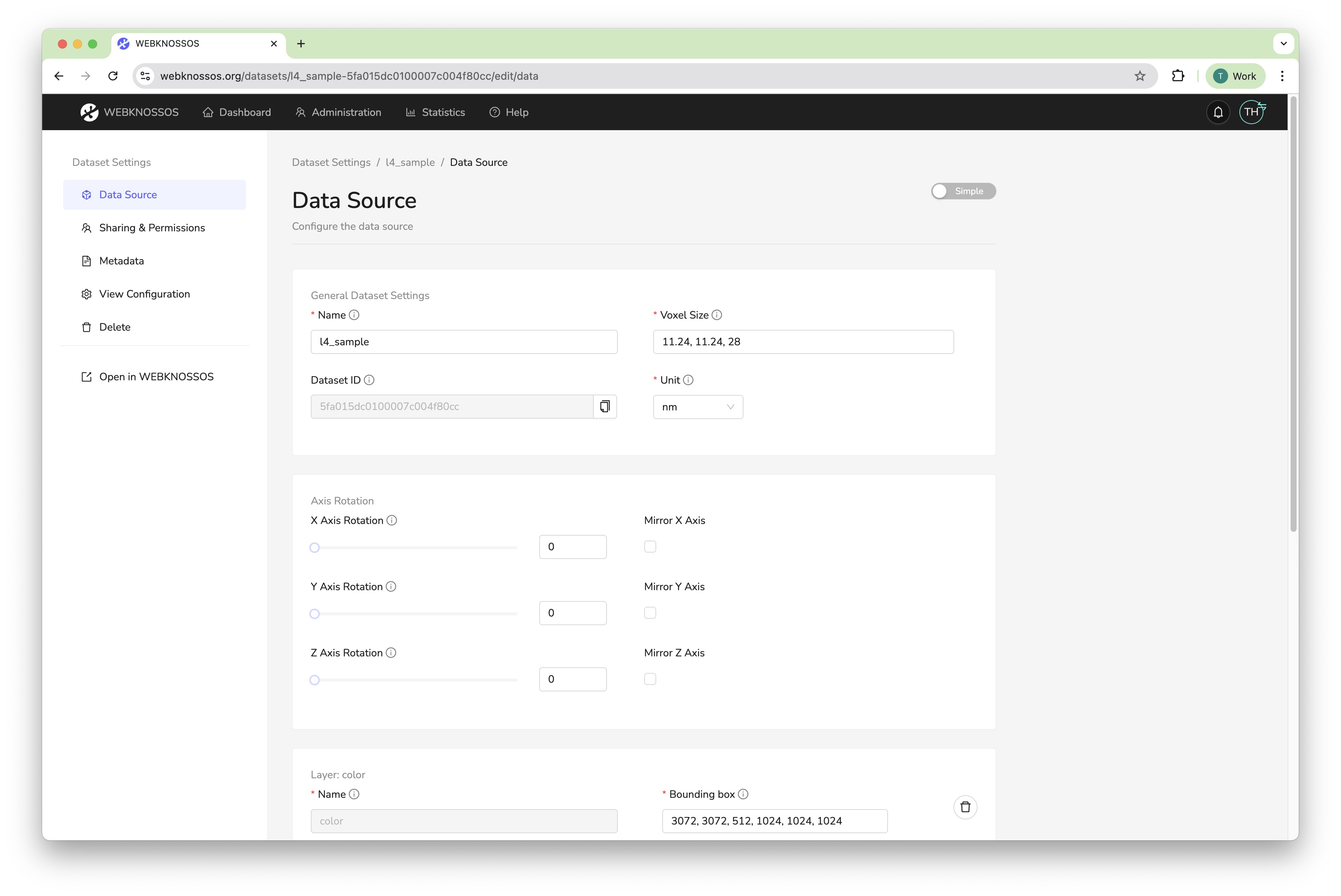Screen dimensions: 1341x896
Task: Delete the color layer via trash icon
Action: 965,807
